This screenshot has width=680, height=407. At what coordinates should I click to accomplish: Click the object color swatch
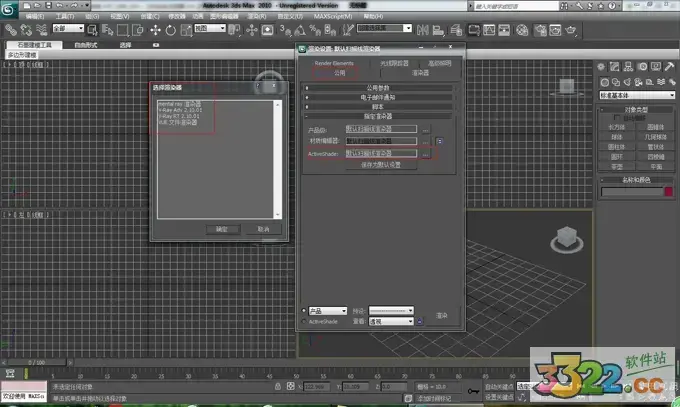click(x=668, y=191)
